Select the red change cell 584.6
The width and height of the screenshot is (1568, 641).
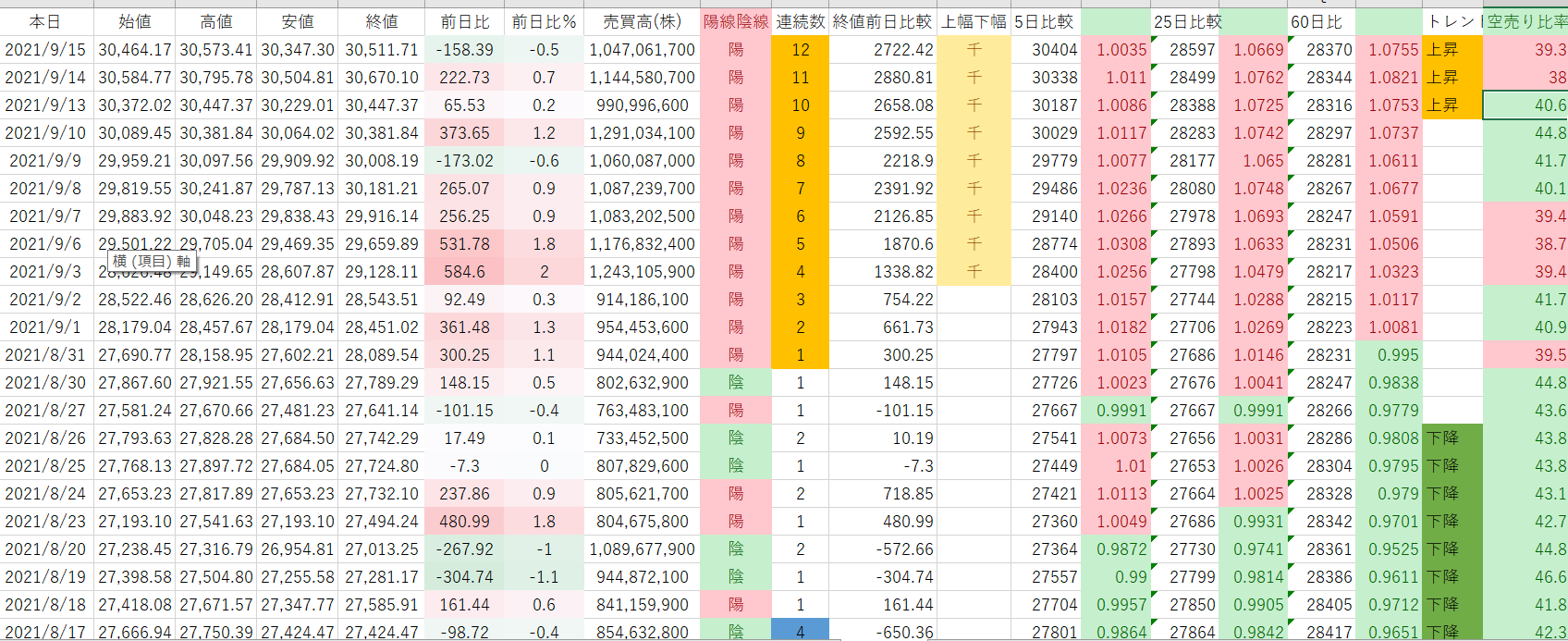point(465,271)
